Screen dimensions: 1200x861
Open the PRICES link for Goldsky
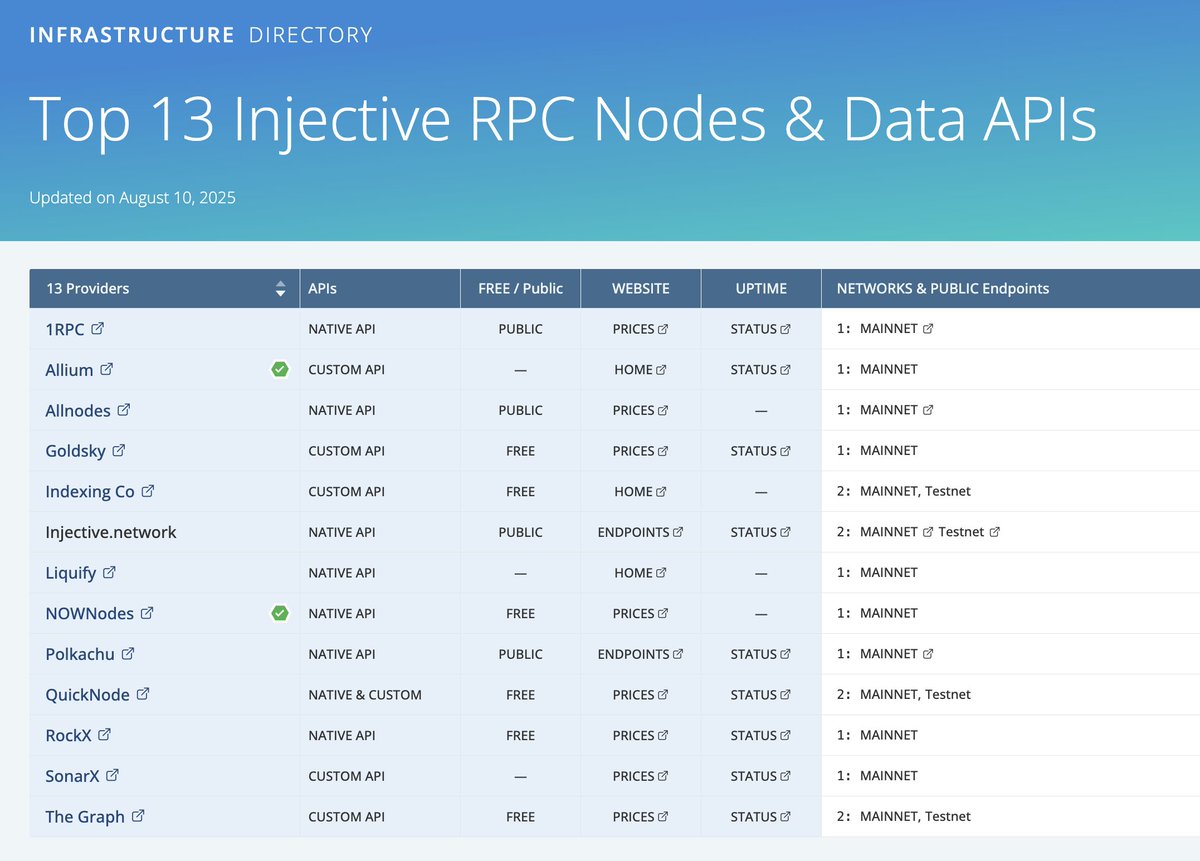(640, 451)
